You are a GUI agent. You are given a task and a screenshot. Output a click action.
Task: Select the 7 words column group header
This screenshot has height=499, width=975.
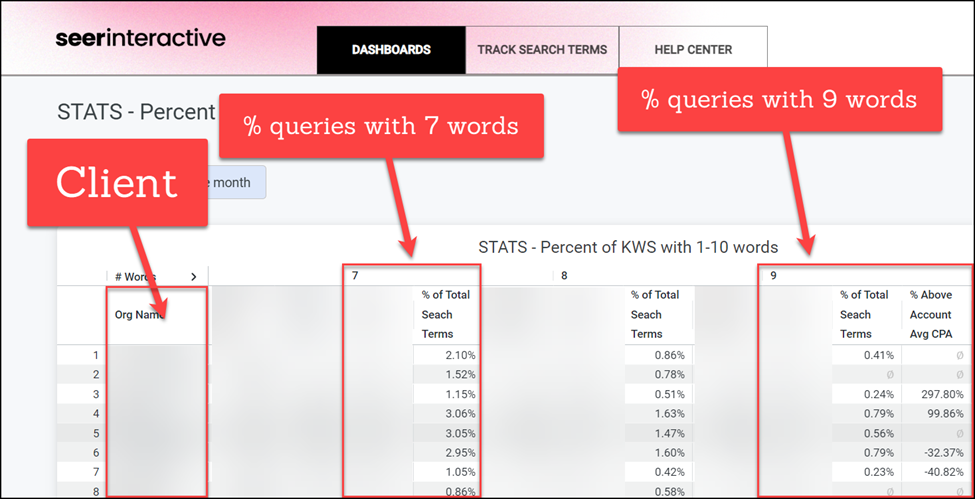[x=356, y=275]
